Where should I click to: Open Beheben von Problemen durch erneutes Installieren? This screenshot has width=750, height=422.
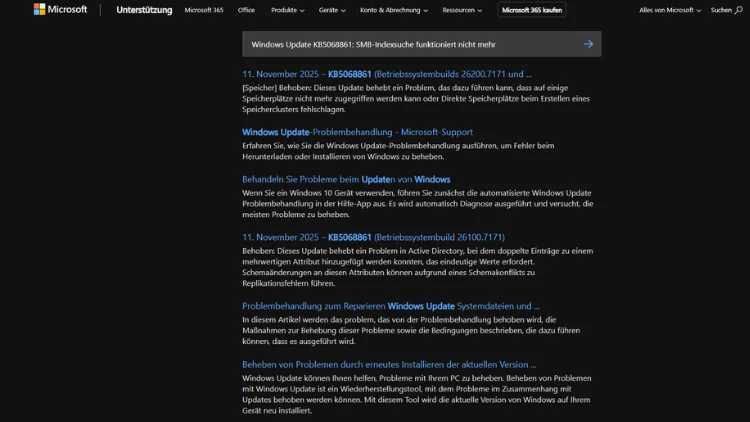click(389, 365)
